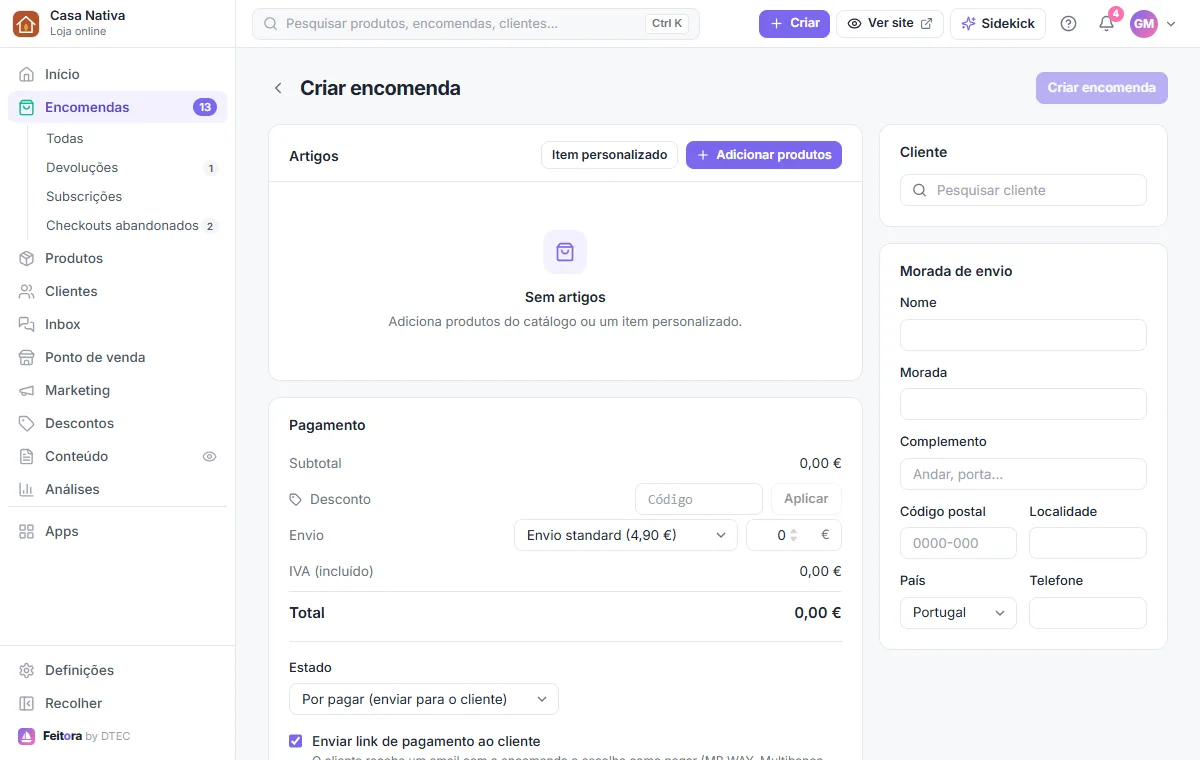
Task: Click Item personalizado button
Action: (609, 155)
